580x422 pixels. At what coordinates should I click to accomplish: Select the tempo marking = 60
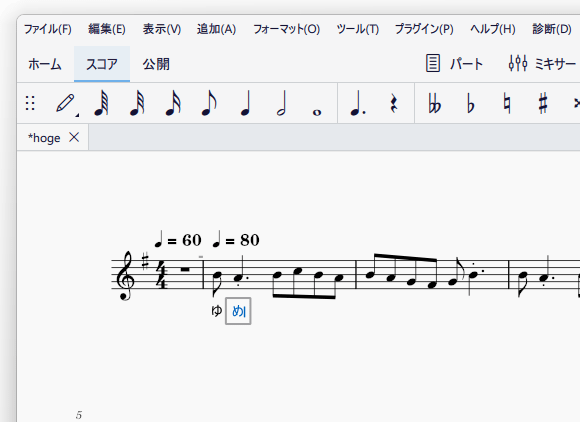(x=178, y=240)
